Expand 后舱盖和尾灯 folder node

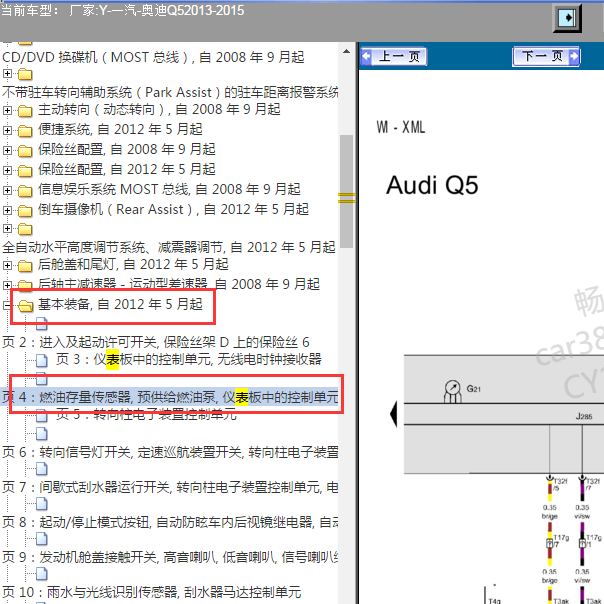pos(7,265)
